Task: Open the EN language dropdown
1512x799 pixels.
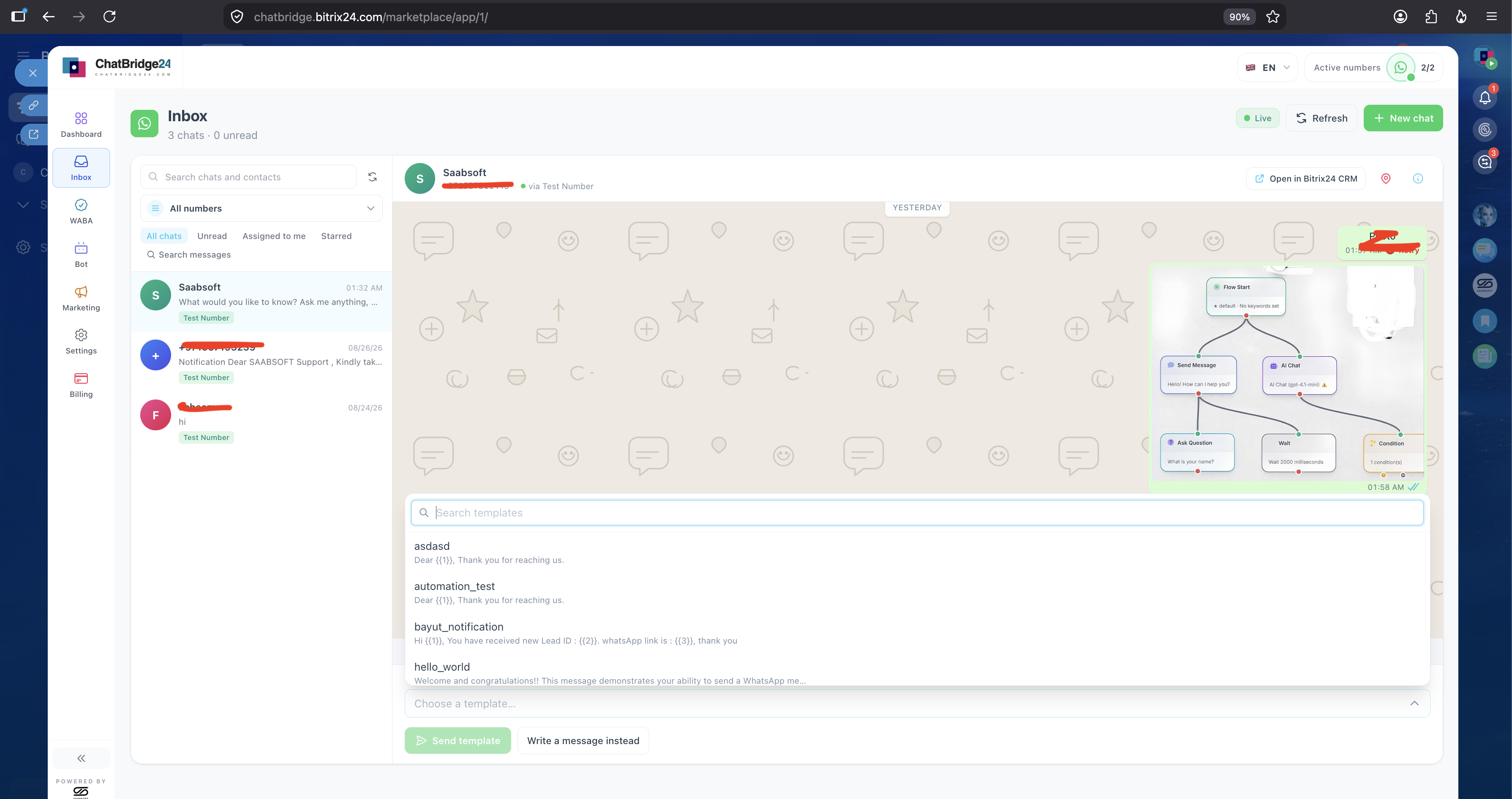Action: [x=1267, y=68]
